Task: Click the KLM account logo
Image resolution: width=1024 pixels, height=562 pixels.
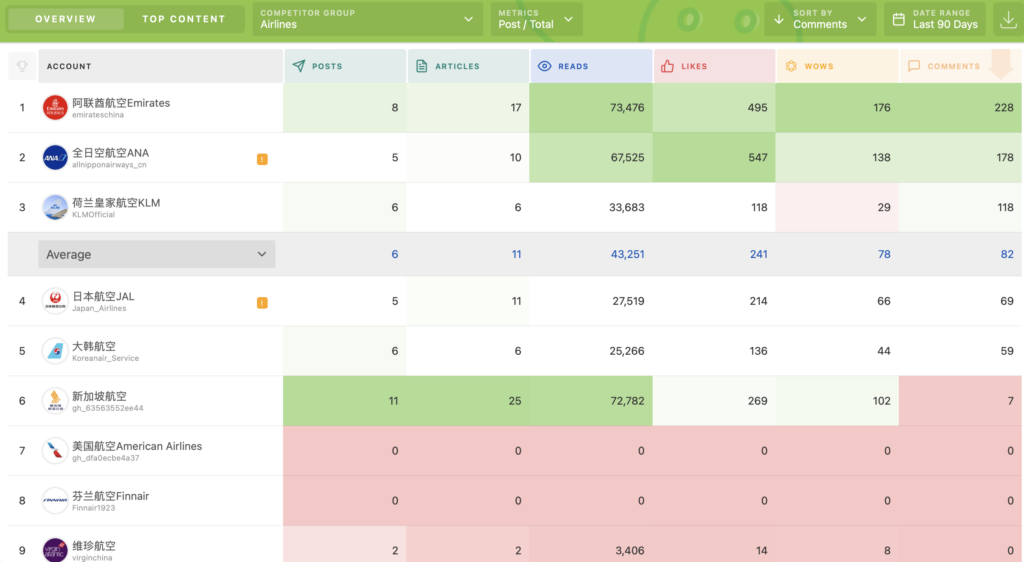Action: [x=55, y=207]
